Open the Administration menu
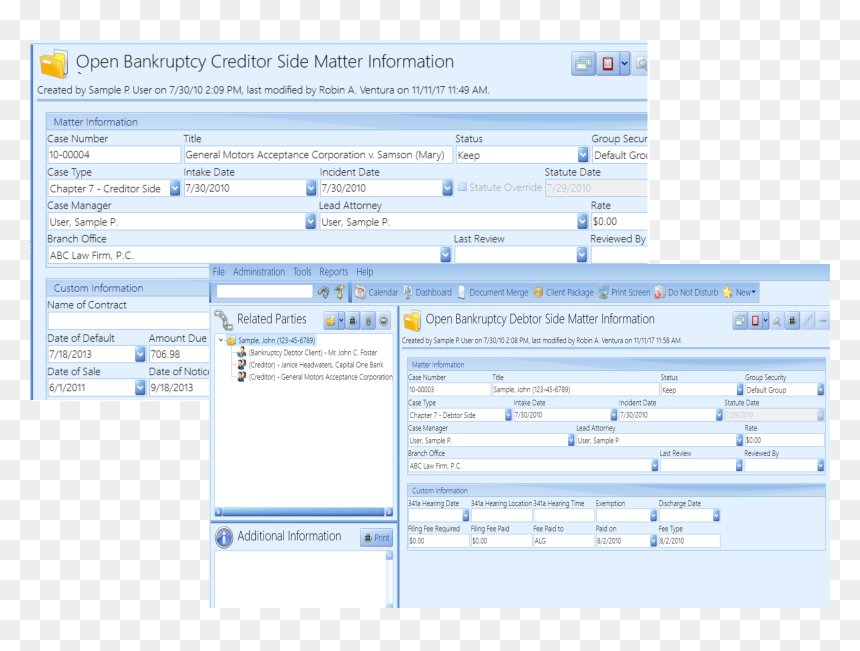This screenshot has height=651, width=860. (259, 271)
